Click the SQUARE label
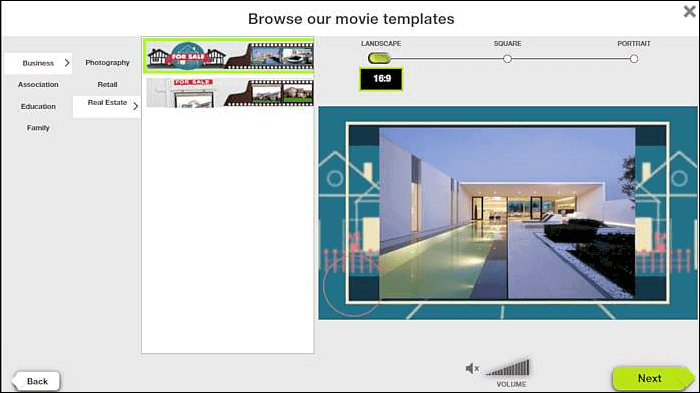 [x=507, y=43]
